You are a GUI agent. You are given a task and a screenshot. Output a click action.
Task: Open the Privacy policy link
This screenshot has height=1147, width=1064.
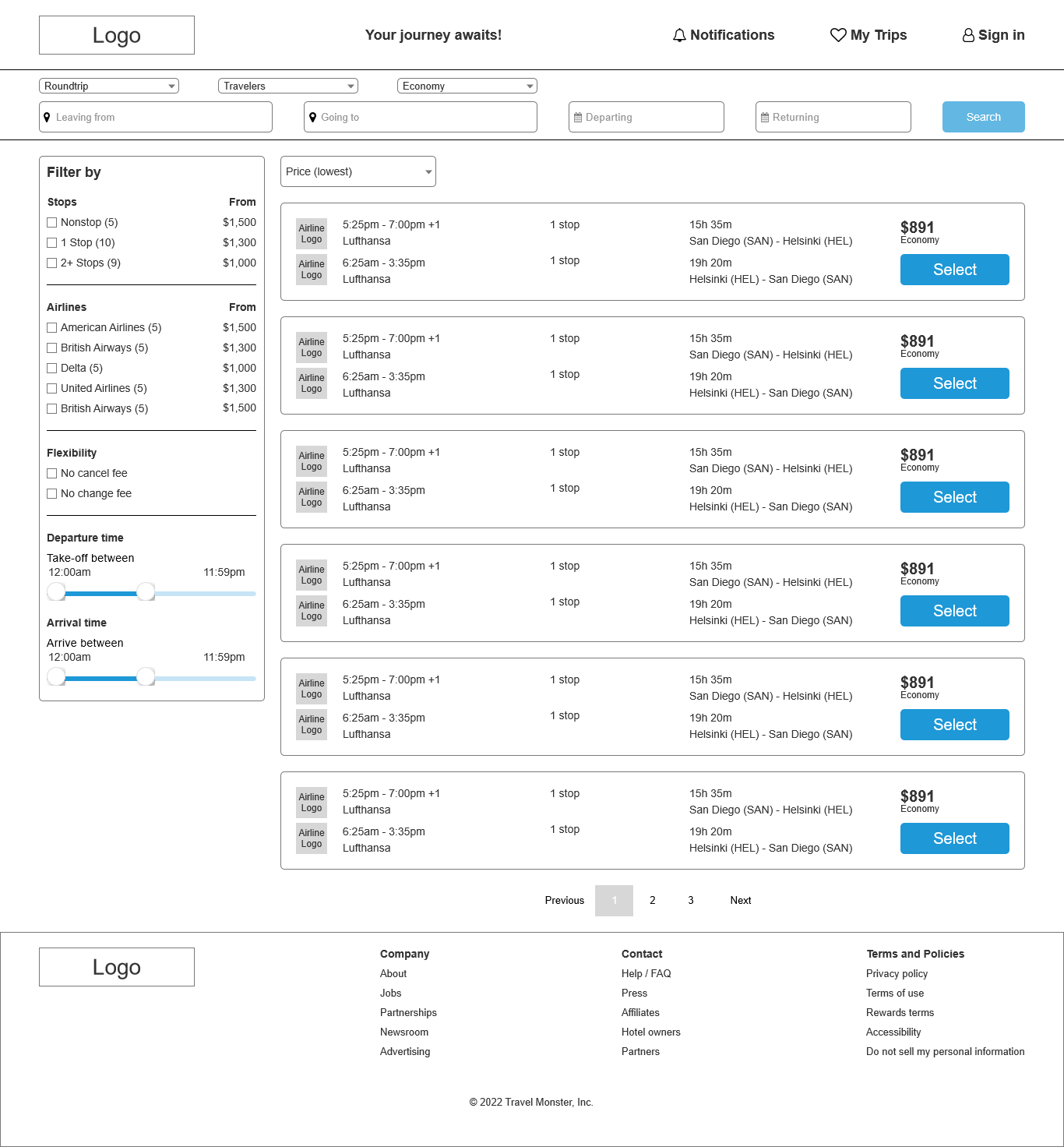click(897, 974)
